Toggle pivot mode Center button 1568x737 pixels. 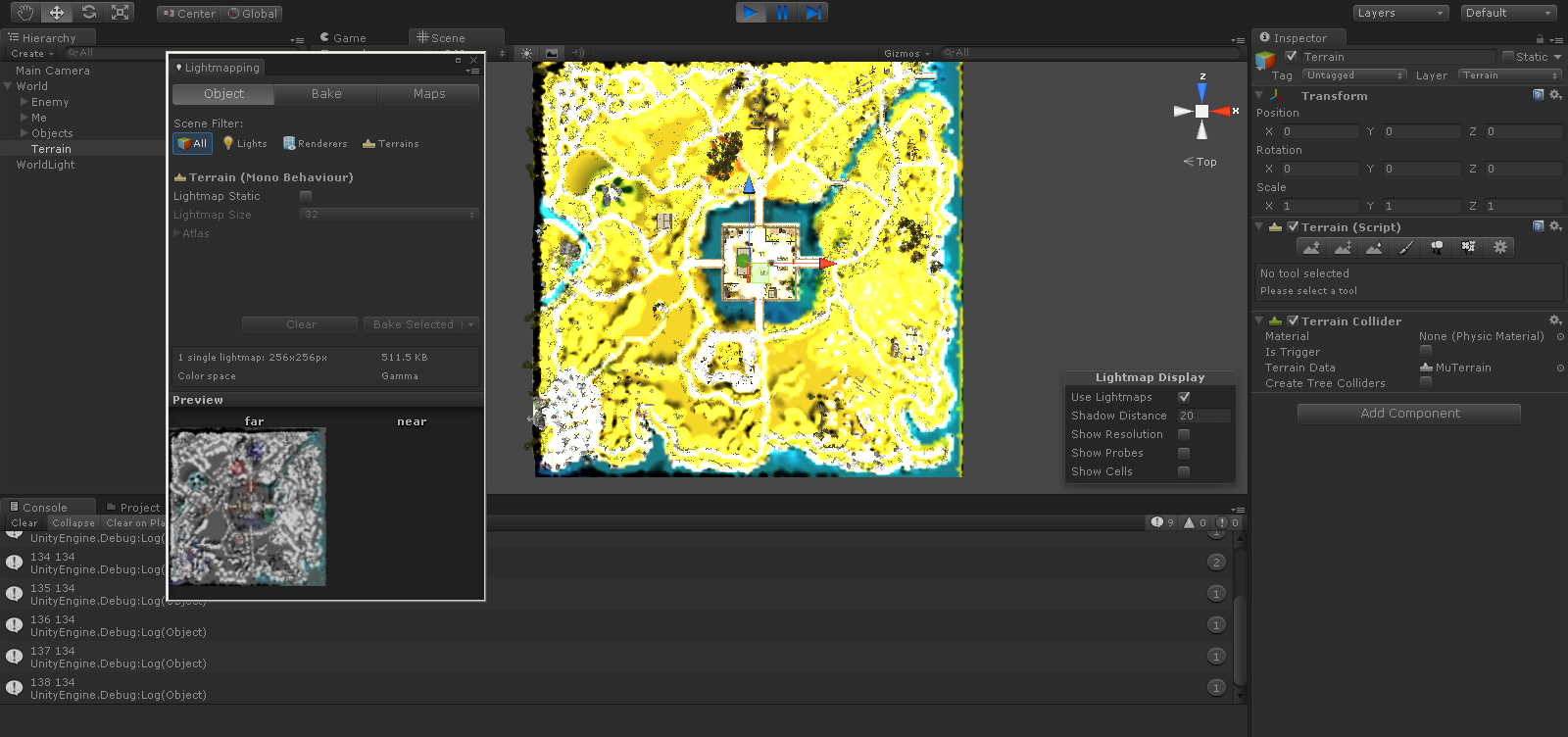click(x=189, y=14)
